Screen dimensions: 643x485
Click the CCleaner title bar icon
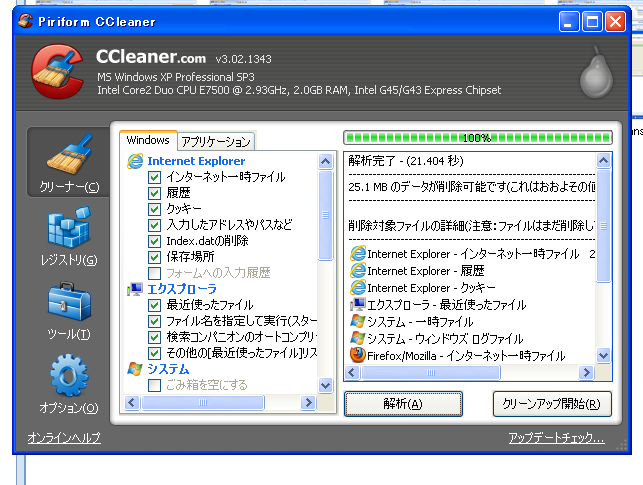click(x=25, y=21)
